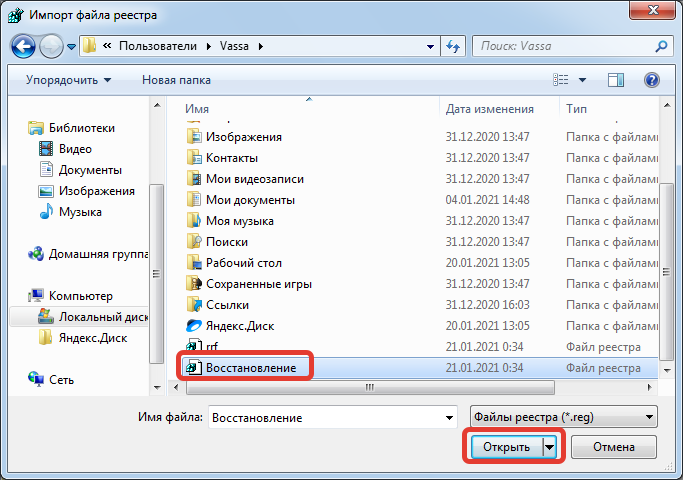The height and width of the screenshot is (480, 683).
Task: Open help with the question mark icon
Action: pyautogui.click(x=652, y=80)
